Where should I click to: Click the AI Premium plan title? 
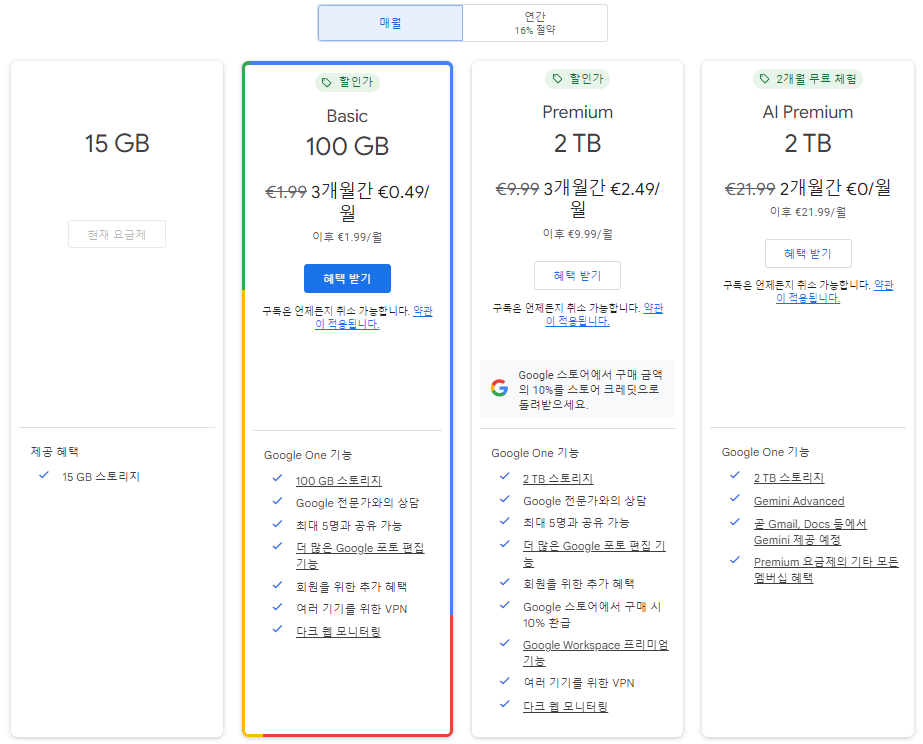click(x=808, y=112)
